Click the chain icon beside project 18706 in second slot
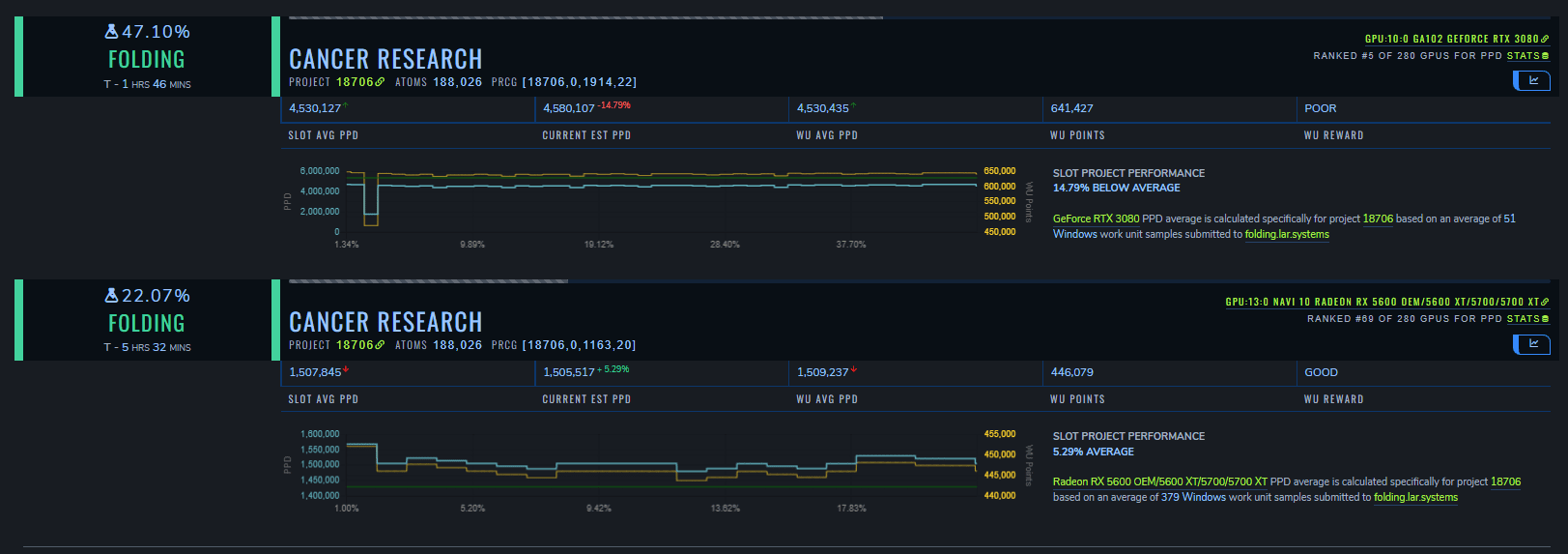1568x554 pixels. point(380,345)
